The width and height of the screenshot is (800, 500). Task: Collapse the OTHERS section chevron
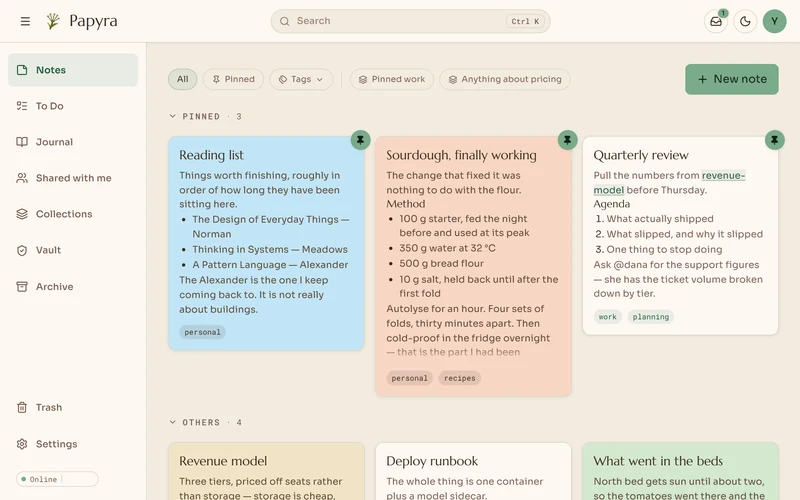click(172, 422)
